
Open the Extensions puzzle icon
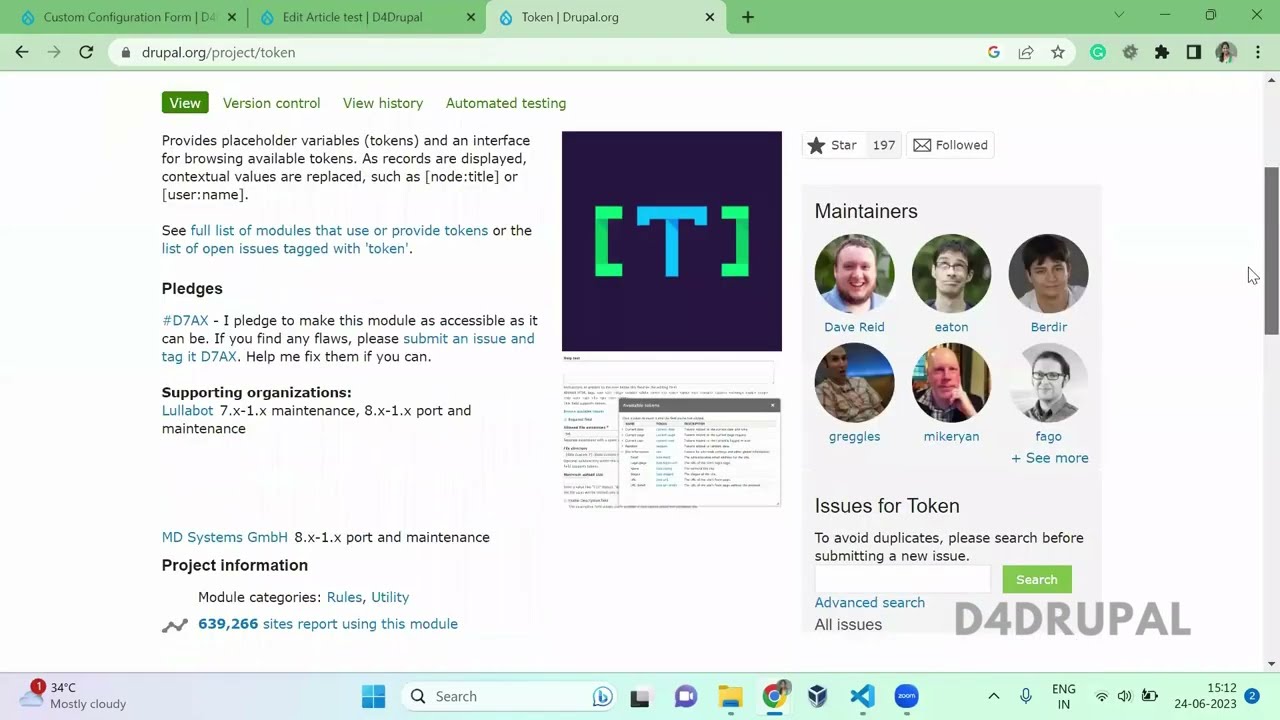[x=1162, y=52]
